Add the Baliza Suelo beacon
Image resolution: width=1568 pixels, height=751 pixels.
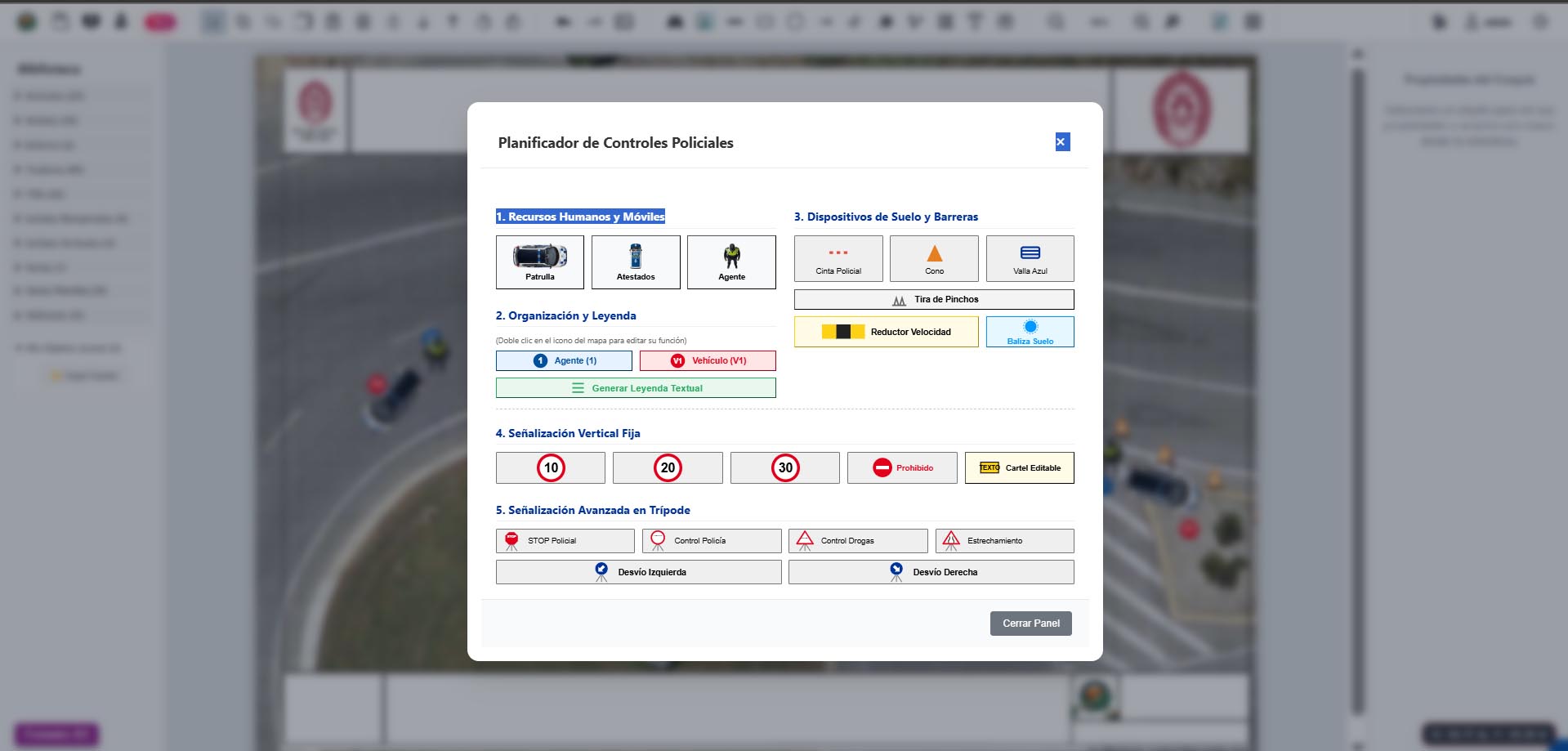(x=1030, y=332)
